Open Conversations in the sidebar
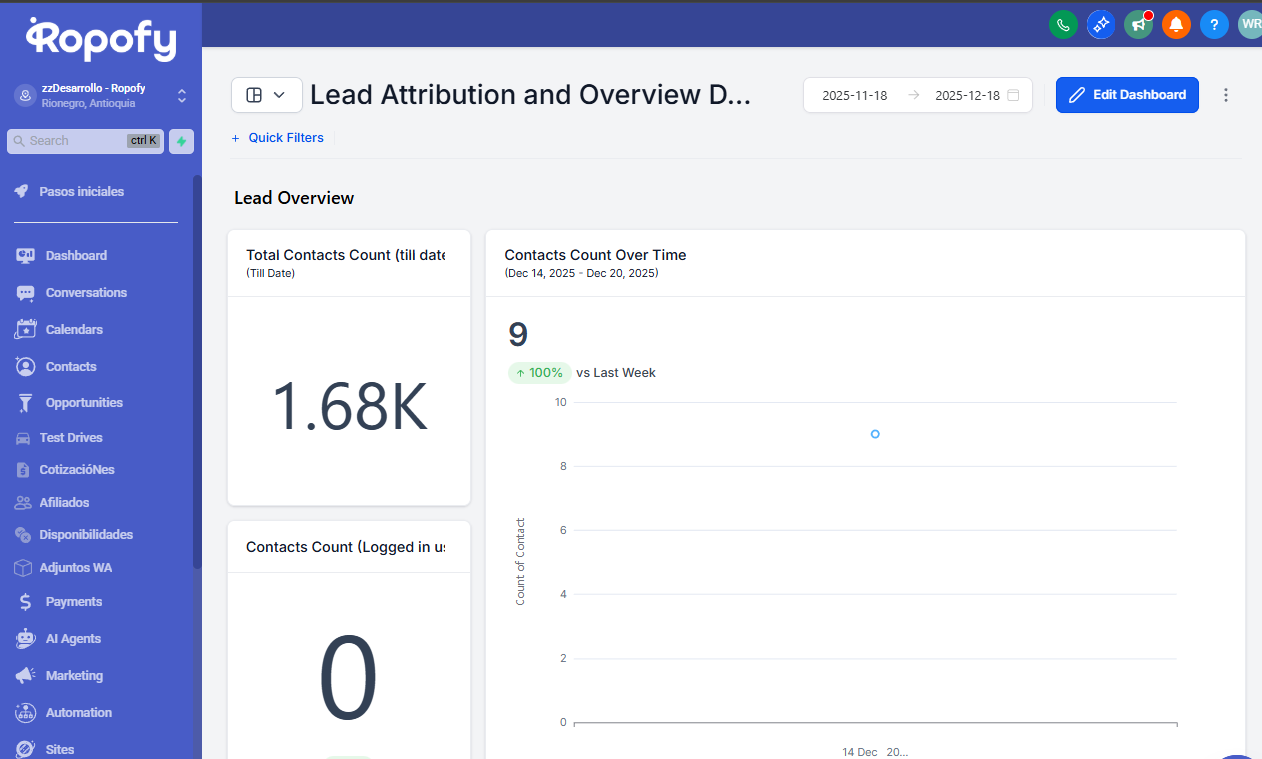 (86, 293)
